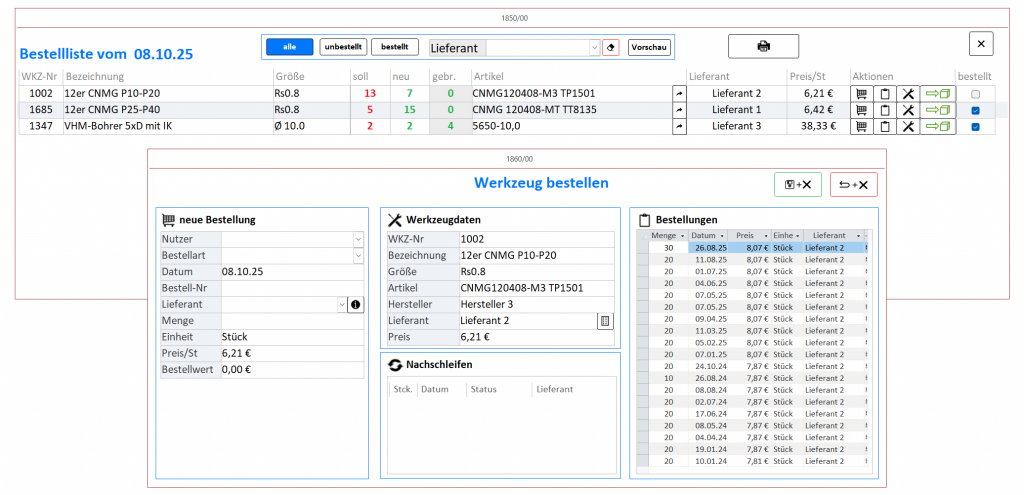
Task: Click the info icon beside Lieferant field
Action: click(355, 304)
